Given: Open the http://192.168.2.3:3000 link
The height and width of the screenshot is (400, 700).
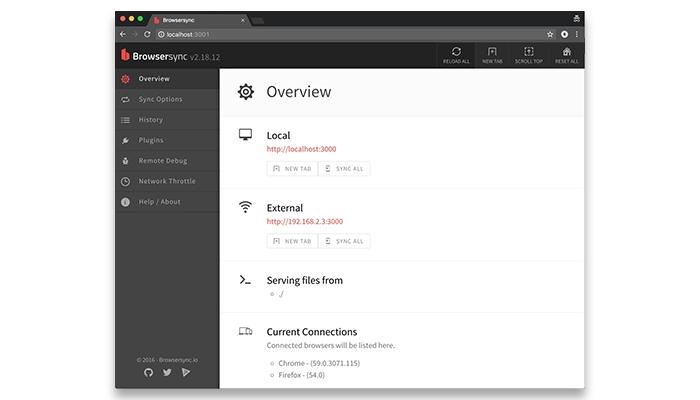Looking at the screenshot, I should pos(305,221).
